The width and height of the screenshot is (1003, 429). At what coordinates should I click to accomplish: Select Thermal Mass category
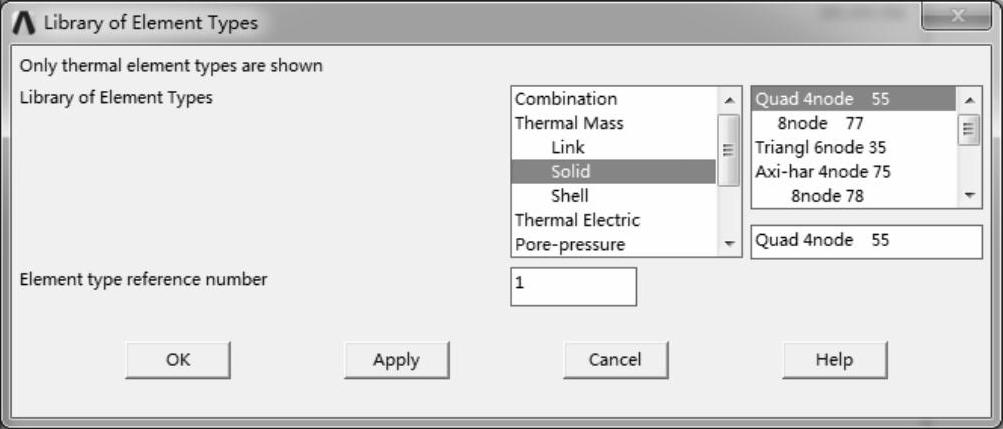tap(569, 123)
